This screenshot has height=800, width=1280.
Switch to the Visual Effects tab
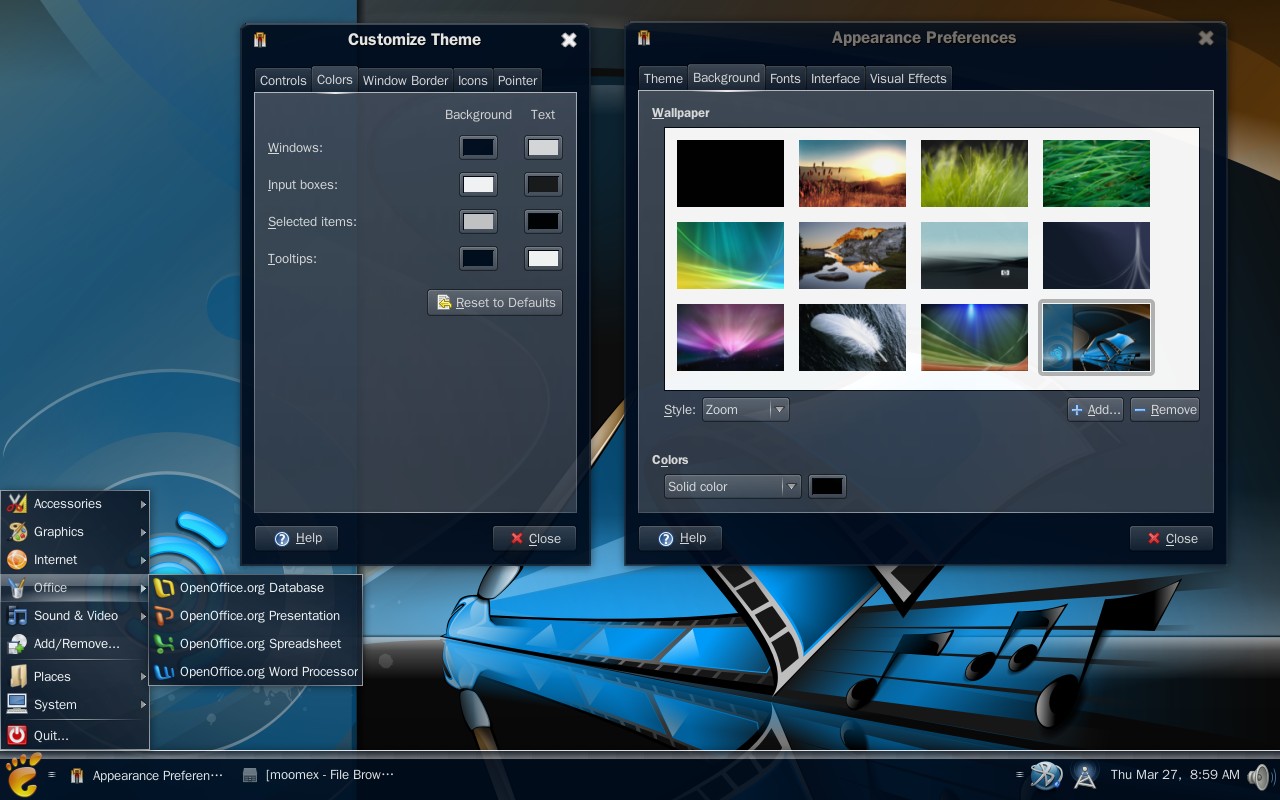[x=908, y=77]
